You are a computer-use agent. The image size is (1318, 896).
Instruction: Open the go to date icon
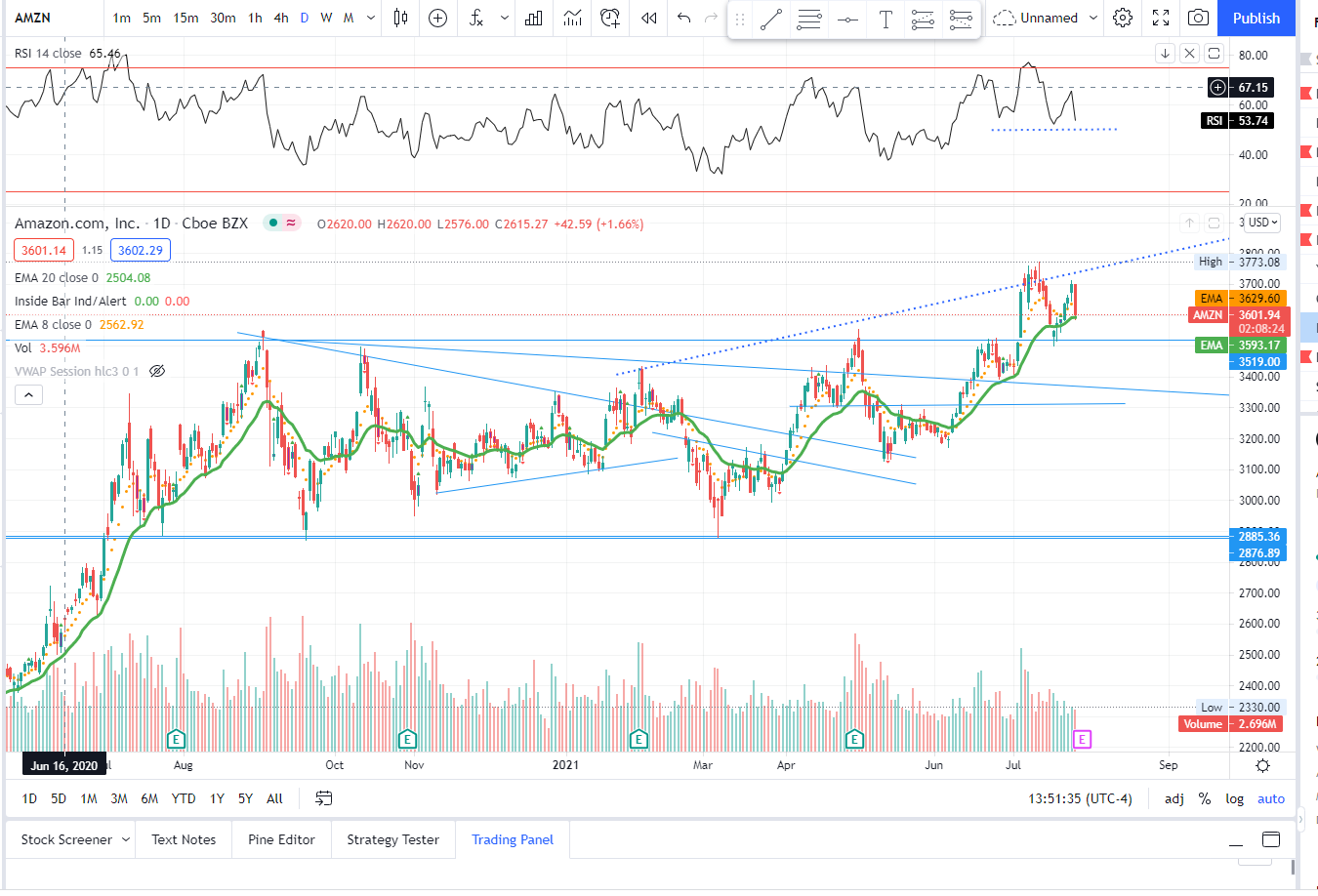pos(324,798)
